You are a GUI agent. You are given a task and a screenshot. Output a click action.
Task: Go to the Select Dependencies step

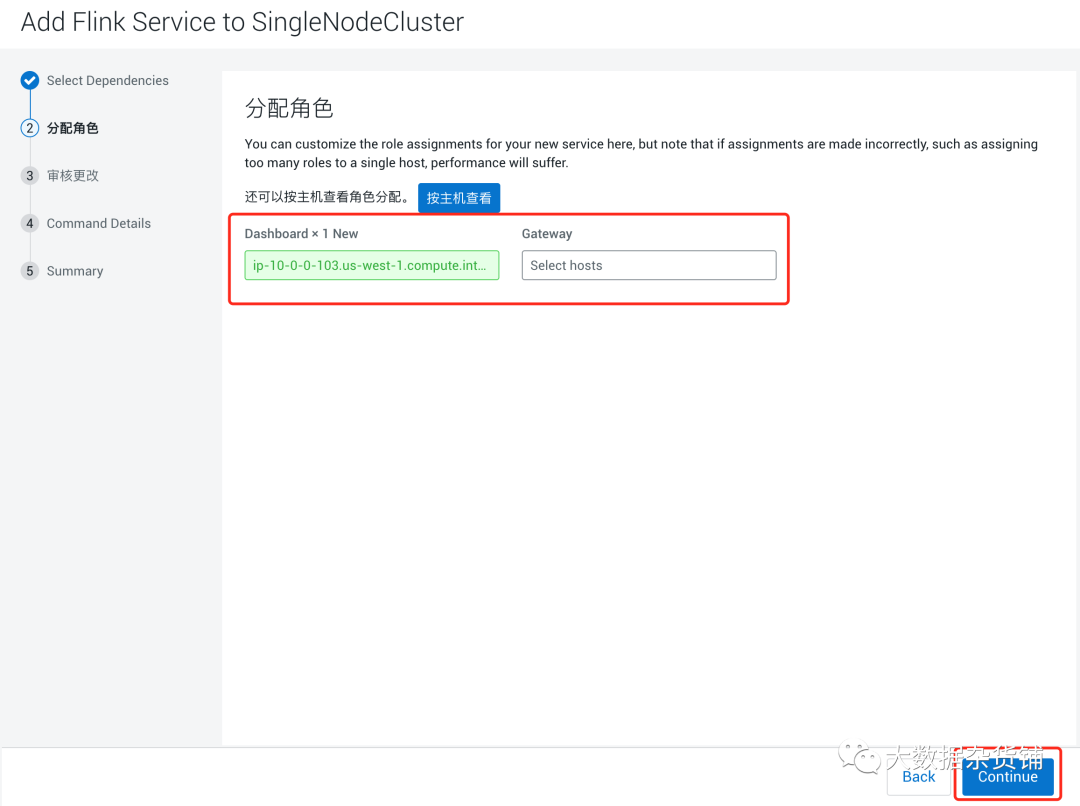(x=107, y=81)
